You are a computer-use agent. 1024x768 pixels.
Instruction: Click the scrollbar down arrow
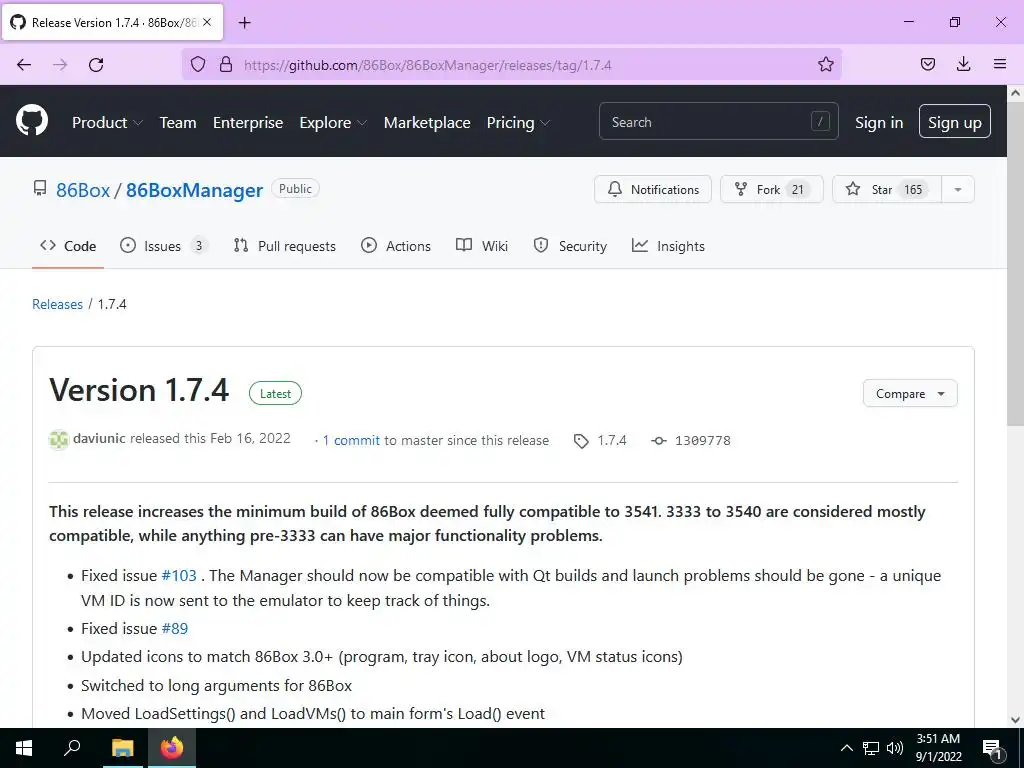coord(1015,720)
